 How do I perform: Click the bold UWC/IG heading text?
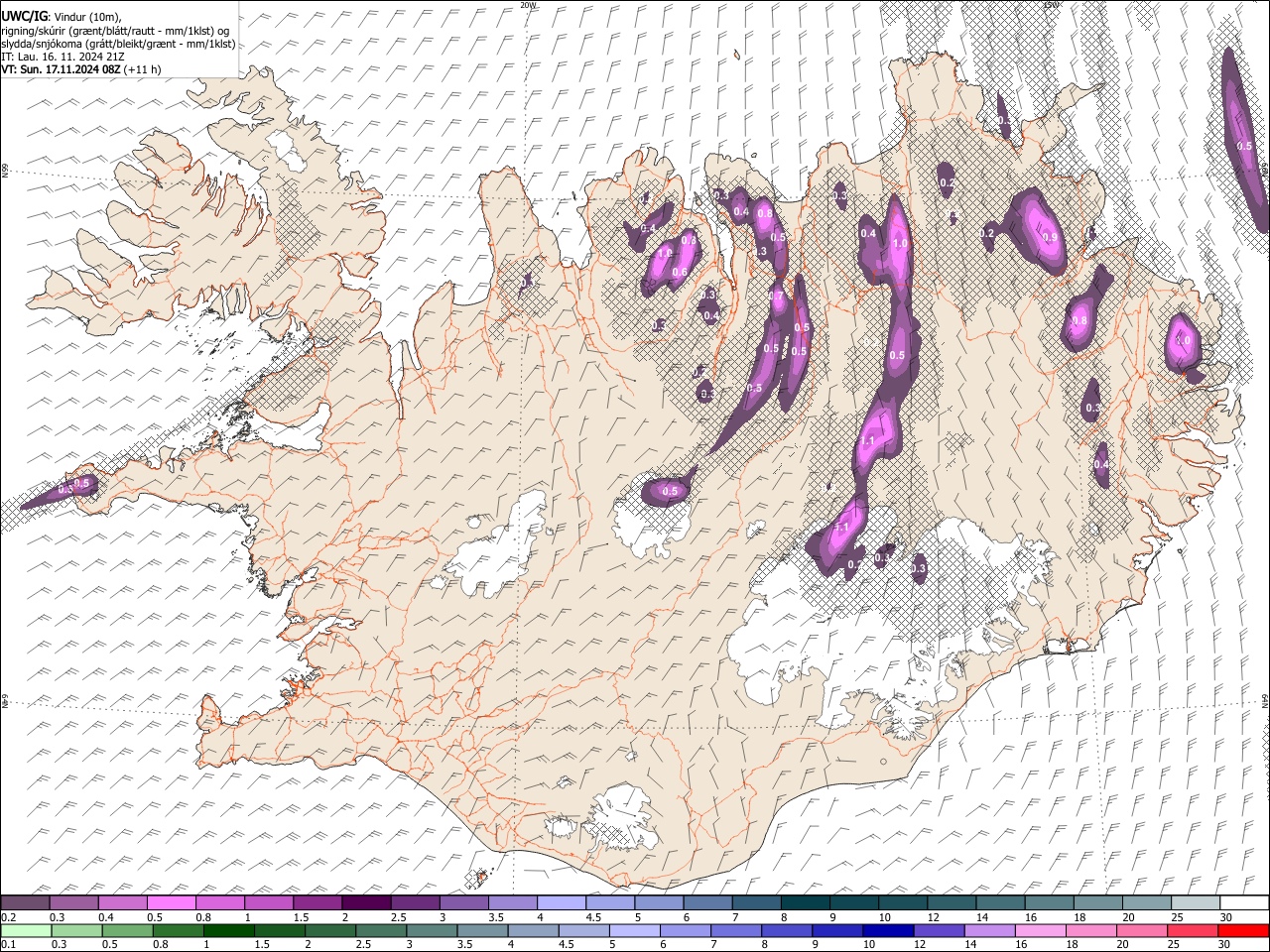pyautogui.click(x=24, y=17)
